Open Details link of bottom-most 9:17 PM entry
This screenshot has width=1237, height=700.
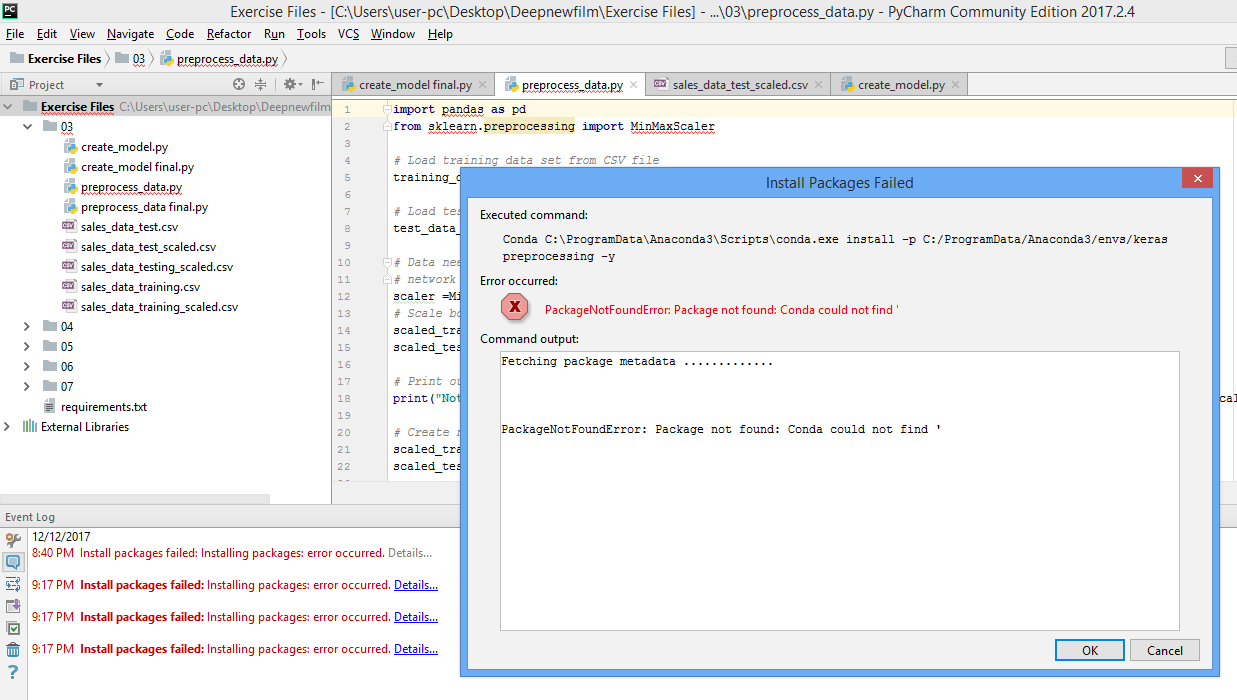click(x=416, y=649)
